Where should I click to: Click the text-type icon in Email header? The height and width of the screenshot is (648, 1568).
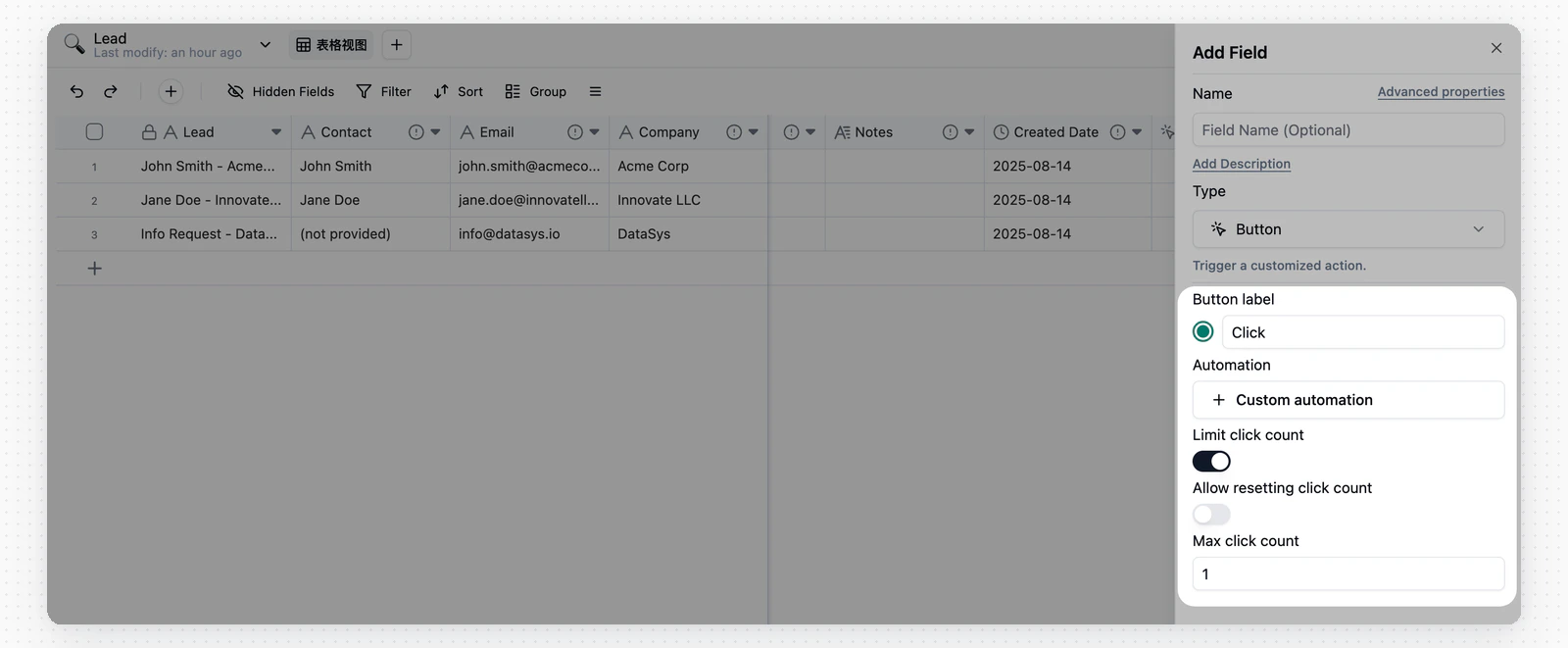pos(467,131)
